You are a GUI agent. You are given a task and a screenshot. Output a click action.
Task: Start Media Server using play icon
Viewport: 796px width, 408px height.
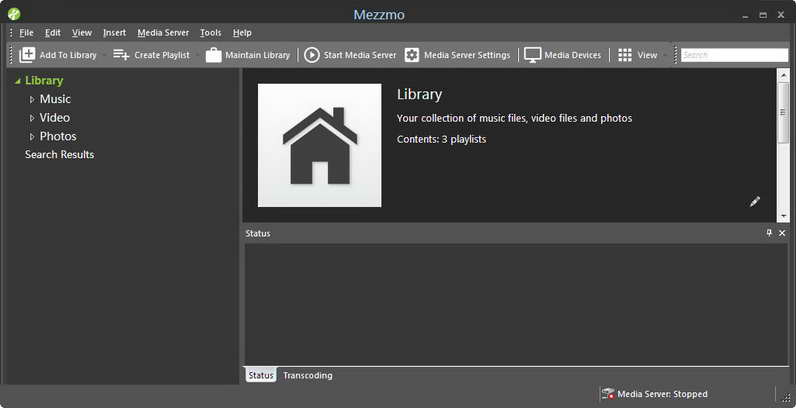(x=312, y=55)
